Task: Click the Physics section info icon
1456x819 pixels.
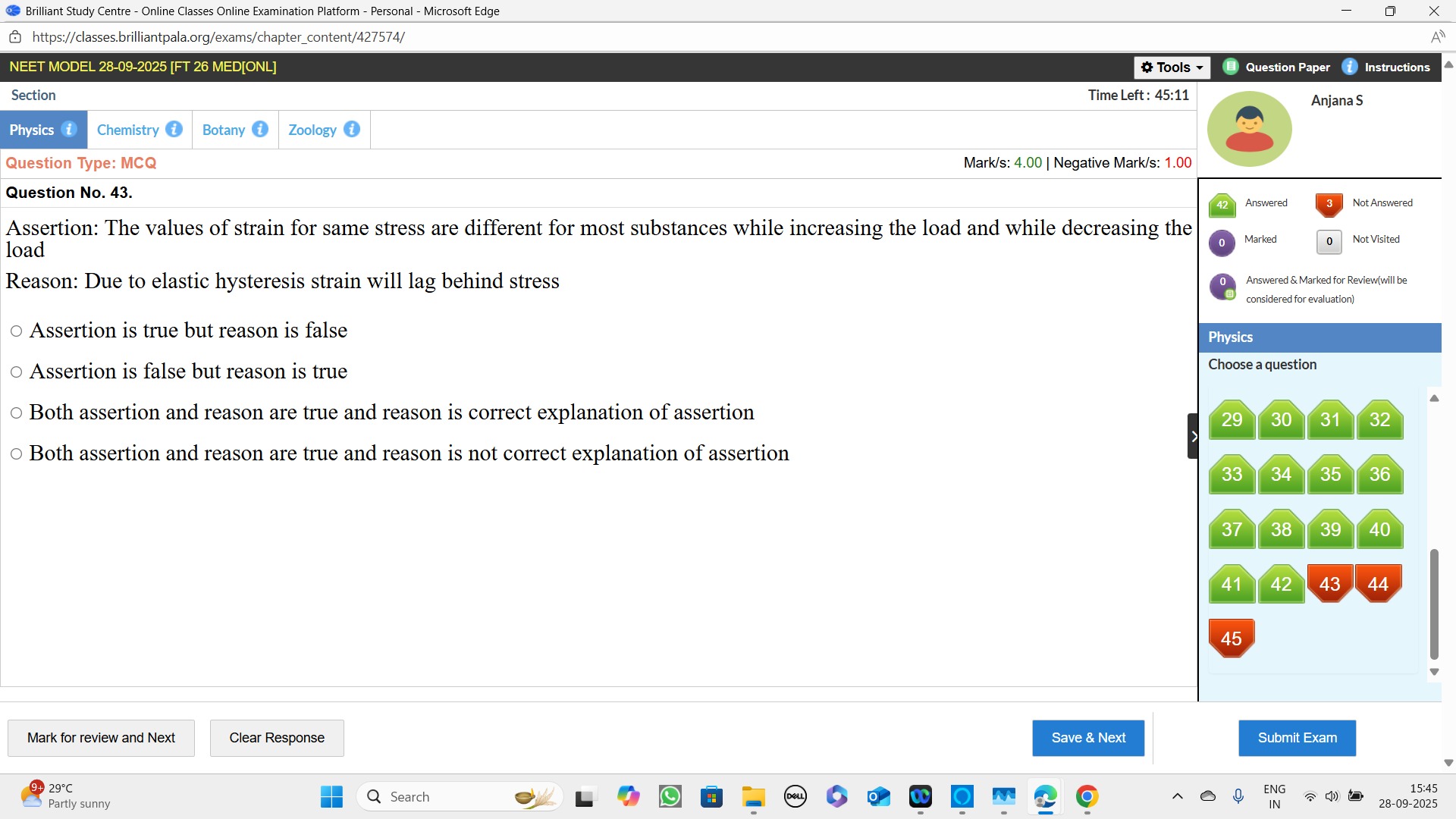Action: 69,130
